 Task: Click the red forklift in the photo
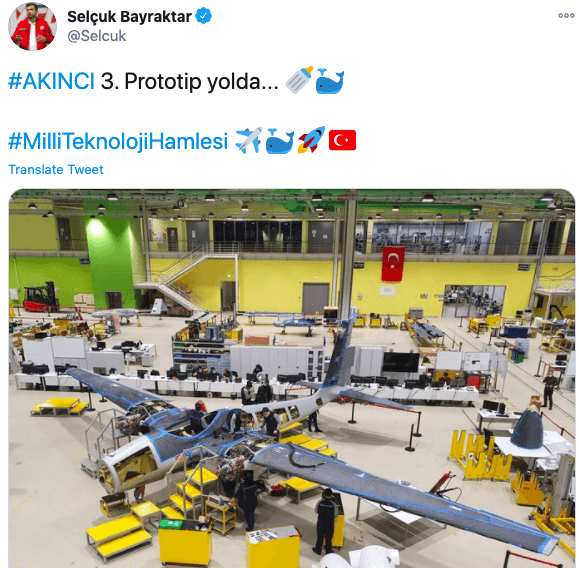pos(41,297)
